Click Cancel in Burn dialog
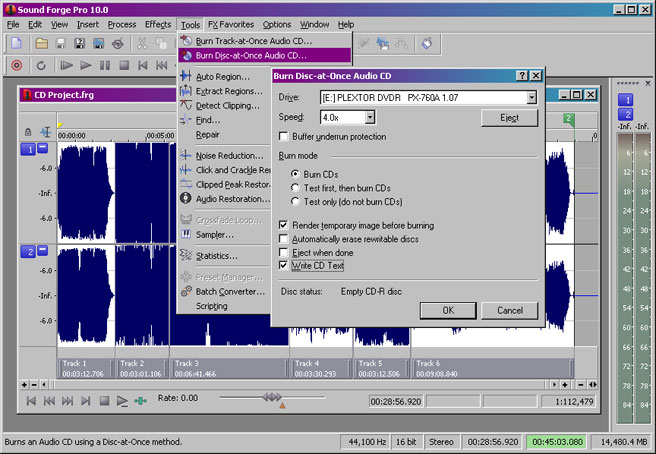 (510, 310)
